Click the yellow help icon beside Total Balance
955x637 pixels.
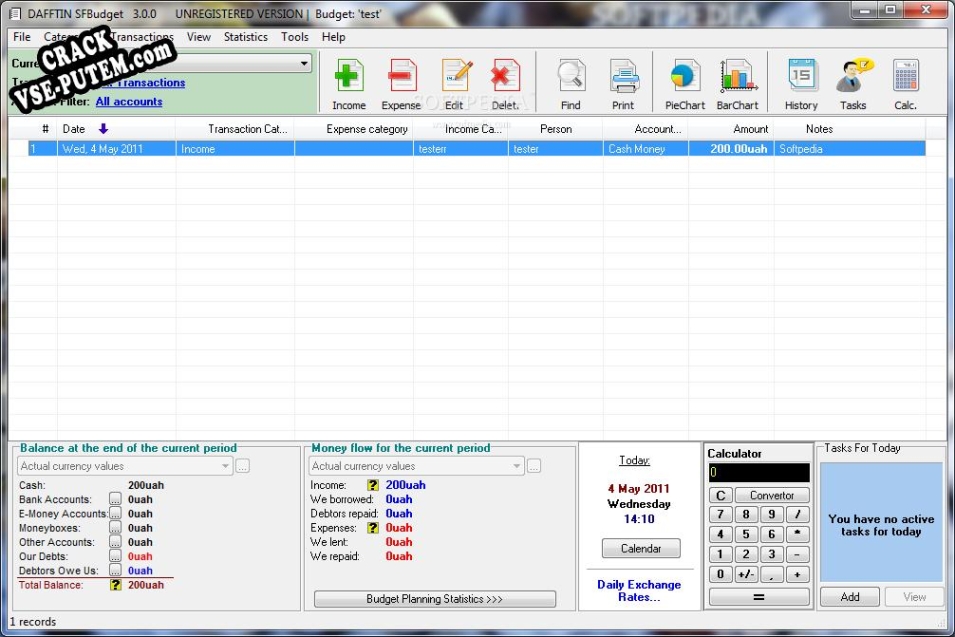click(x=116, y=585)
